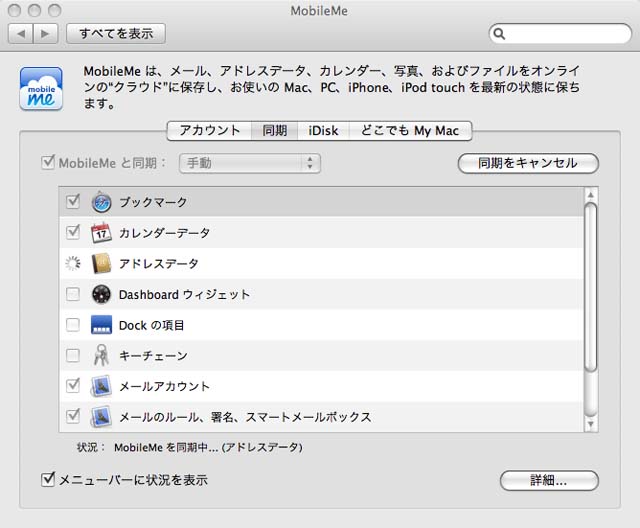Click the calendar icon beside カレンダーデータ
The width and height of the screenshot is (640, 528).
coord(101,233)
